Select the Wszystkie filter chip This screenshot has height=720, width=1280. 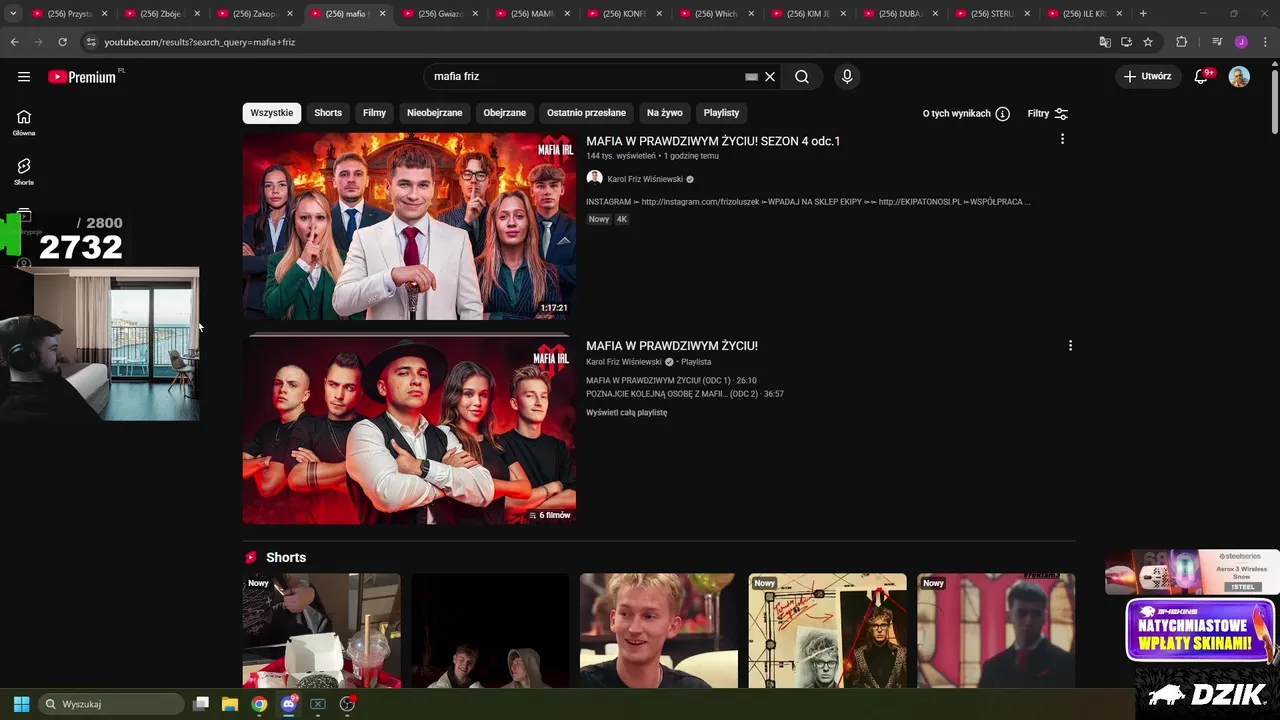click(272, 113)
